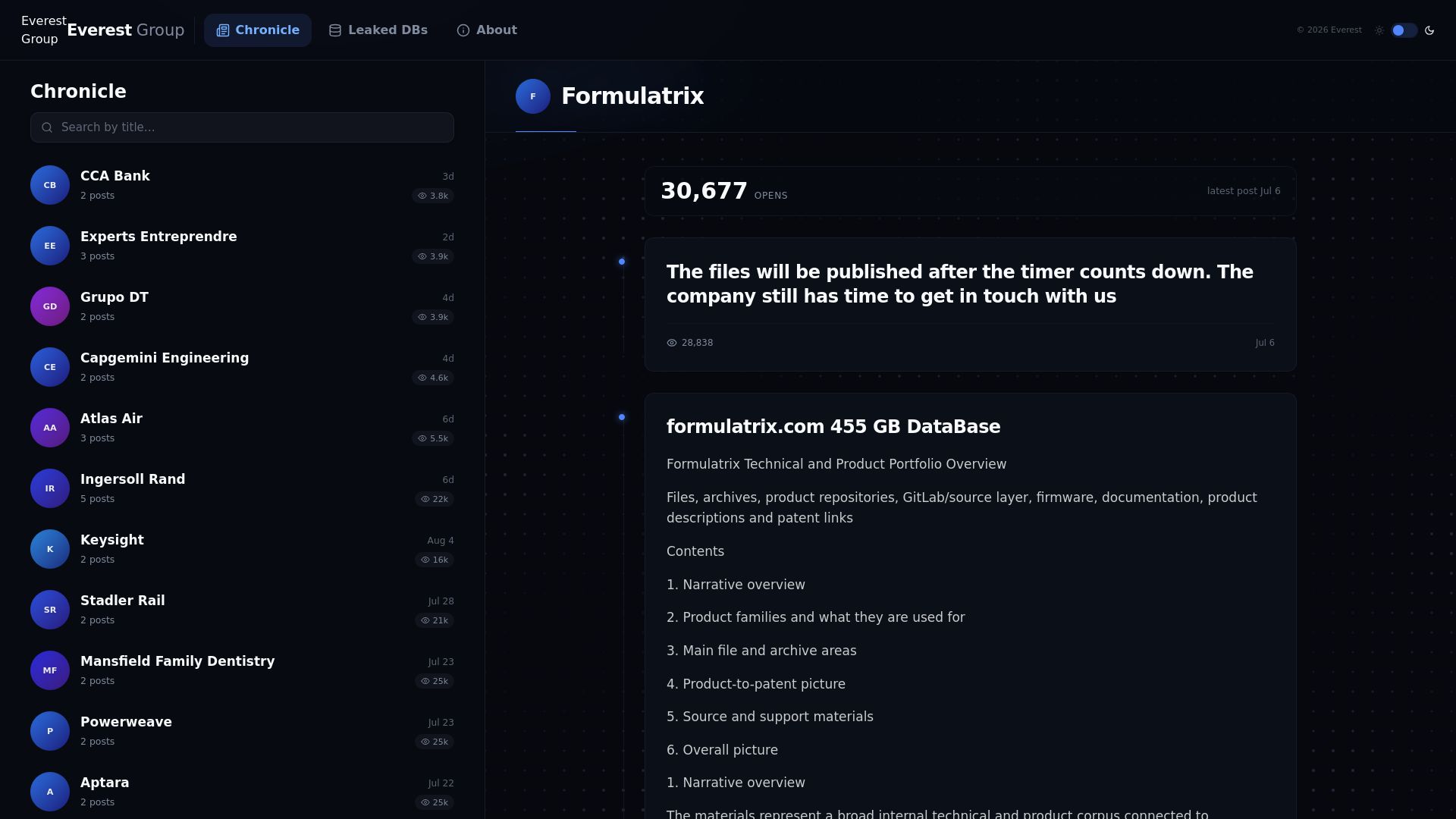
Task: Select the Atlas Air entry title
Action: (x=111, y=419)
